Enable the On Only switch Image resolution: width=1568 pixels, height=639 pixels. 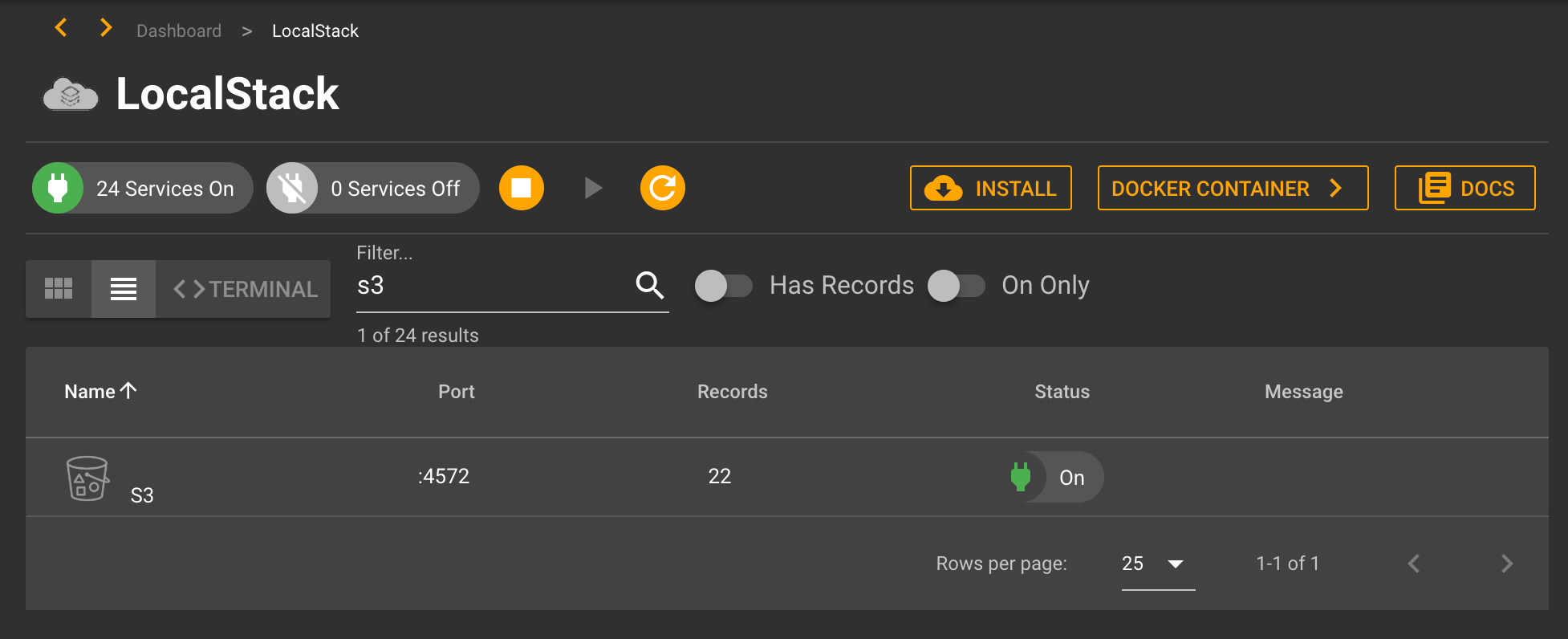tap(957, 286)
